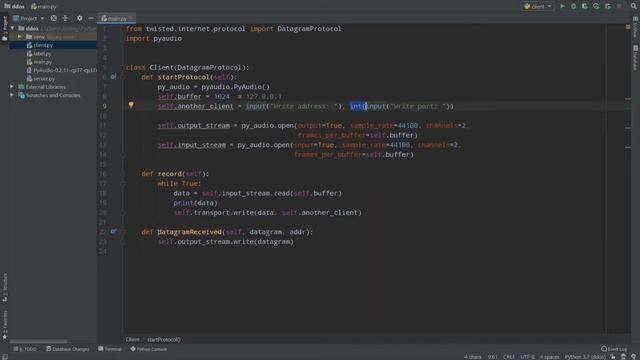Screen dimensions: 640x360
Task: Click the lock read-only icon in status bar
Action: (x=613, y=357)
